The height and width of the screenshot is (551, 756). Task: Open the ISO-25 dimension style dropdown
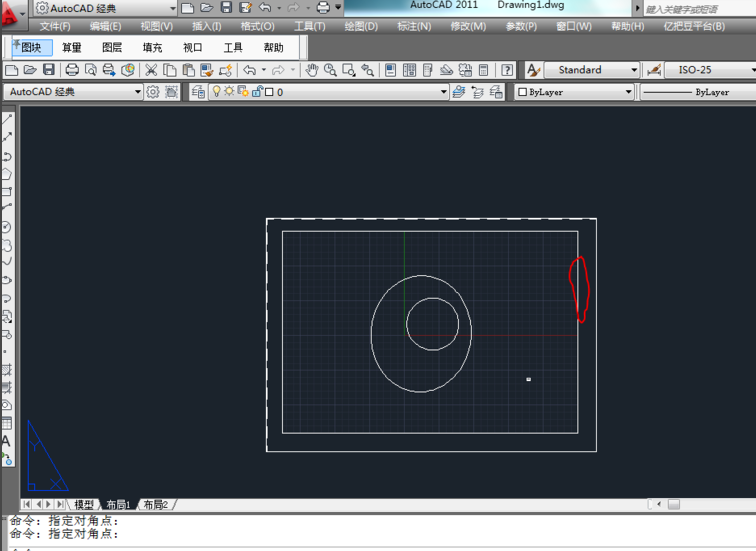click(x=753, y=70)
